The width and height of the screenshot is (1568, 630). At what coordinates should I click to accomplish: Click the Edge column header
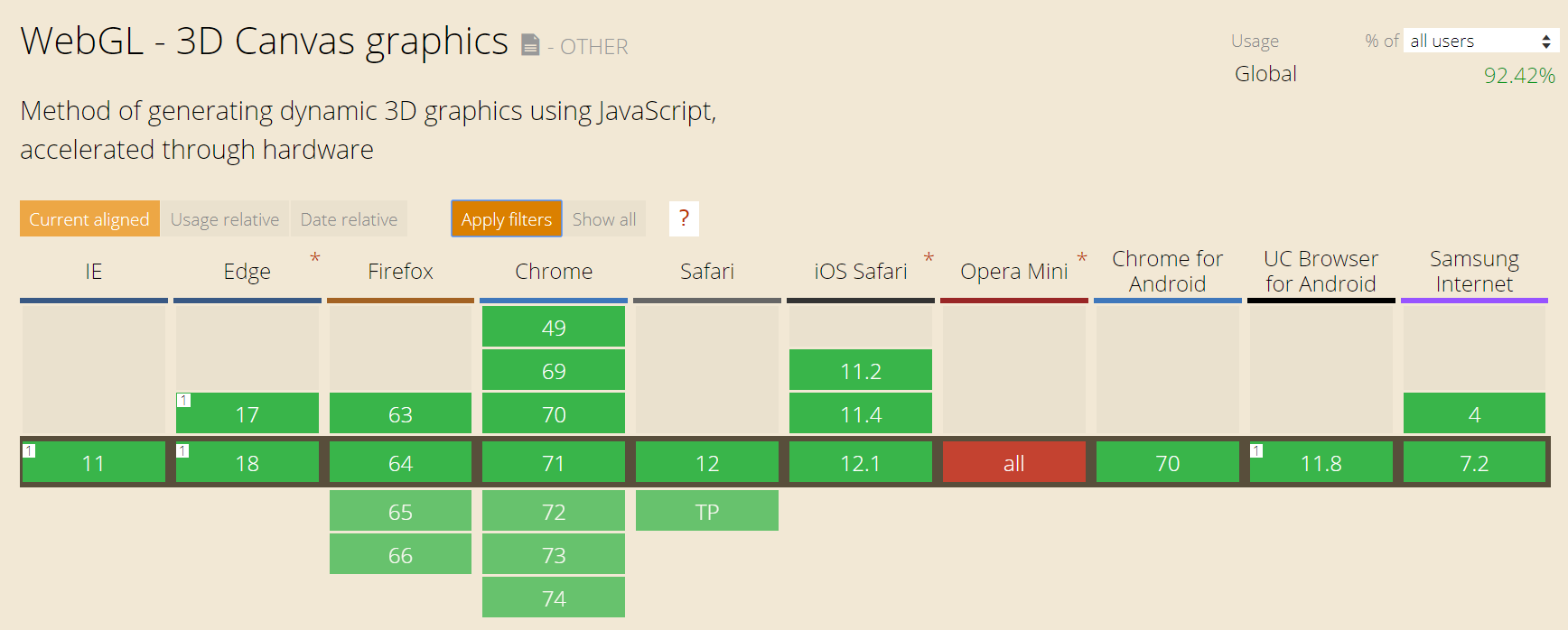[247, 272]
